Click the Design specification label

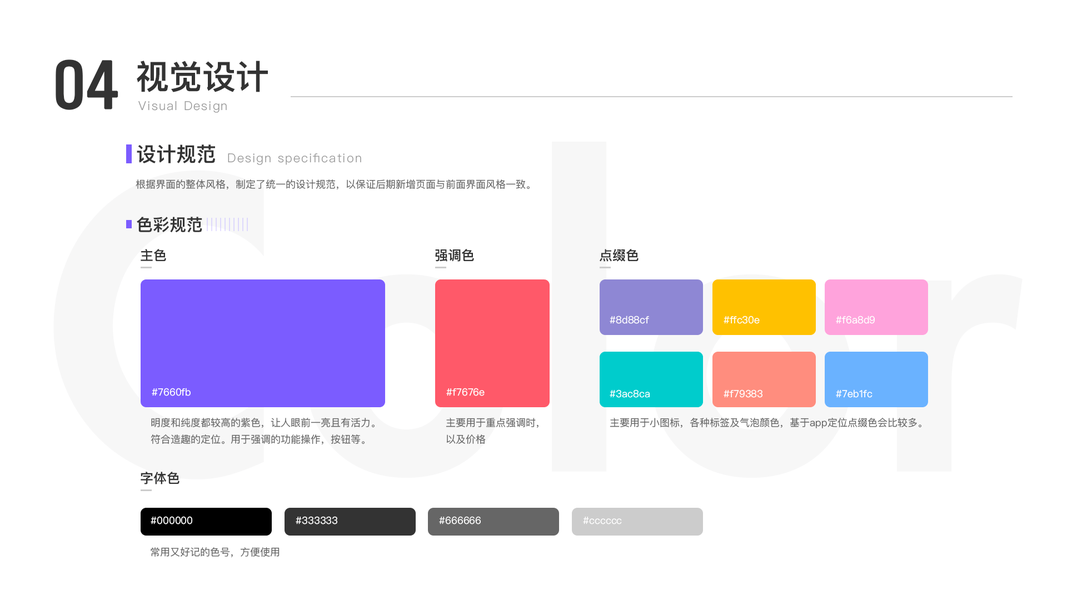click(294, 158)
